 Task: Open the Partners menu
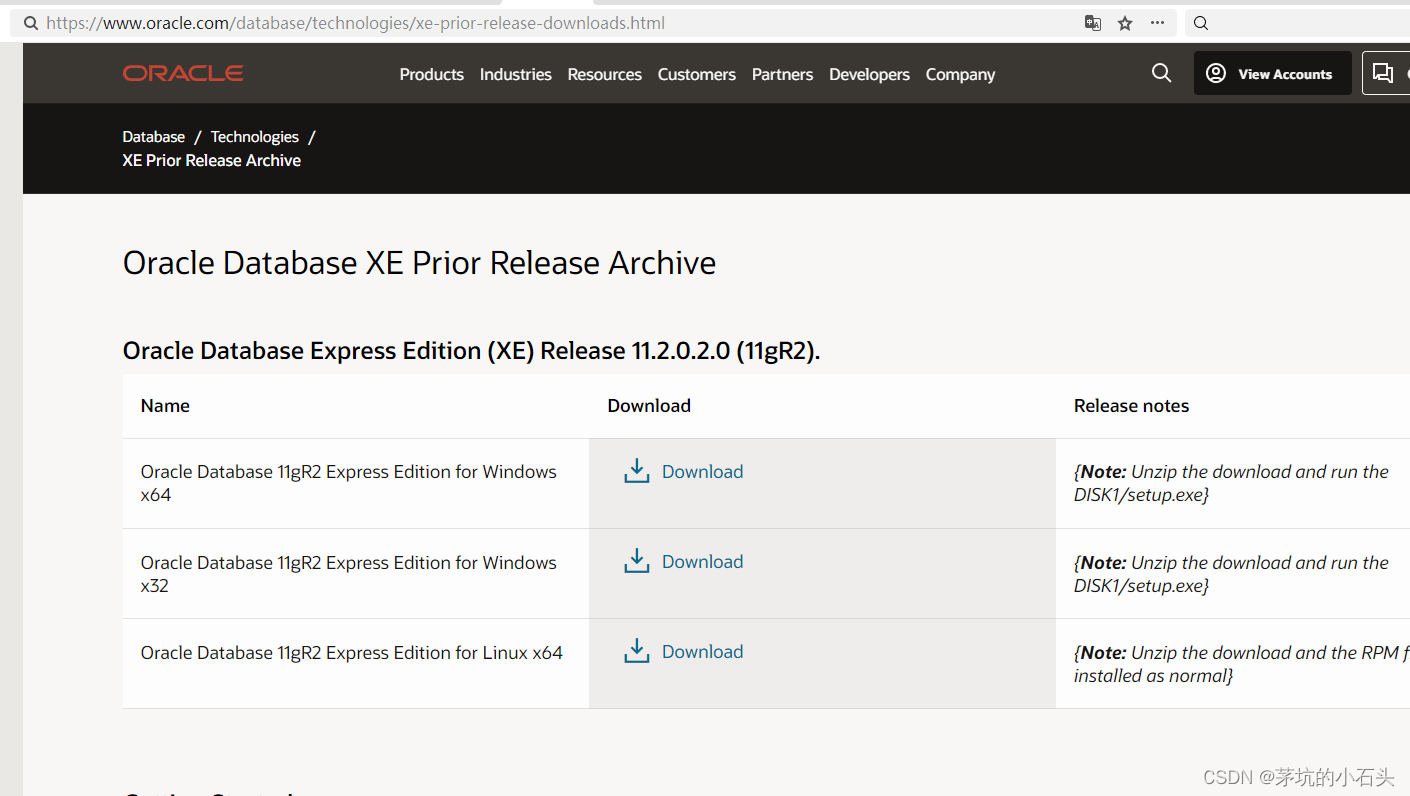point(783,74)
